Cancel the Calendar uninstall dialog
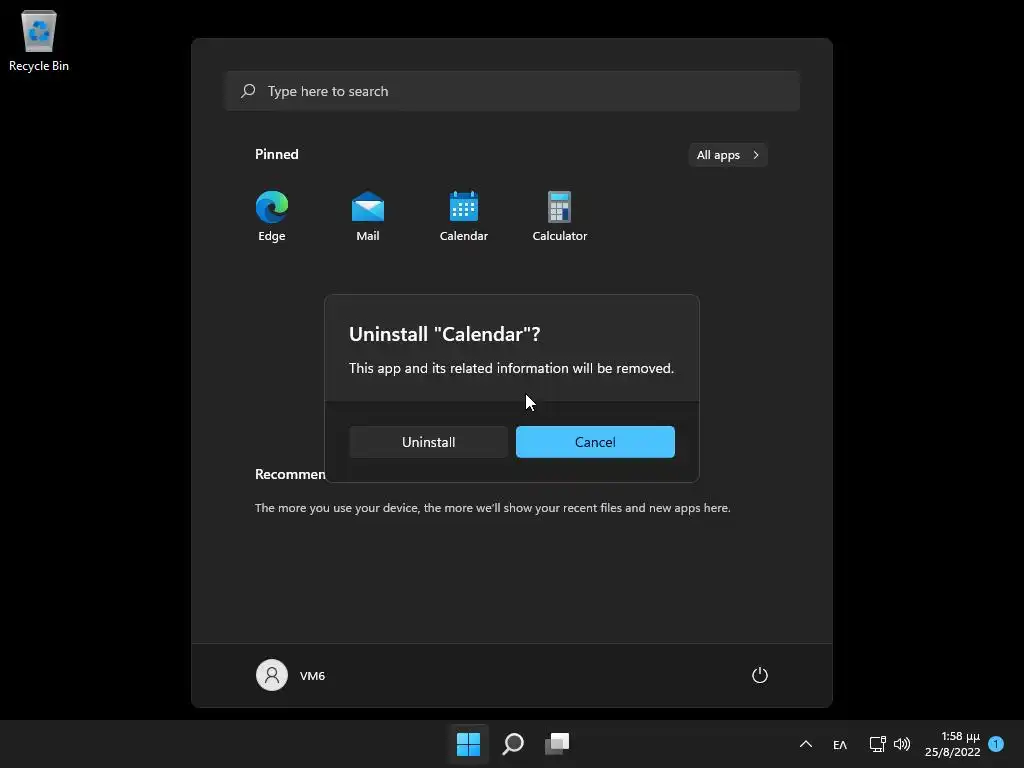This screenshot has width=1024, height=768. click(x=595, y=442)
